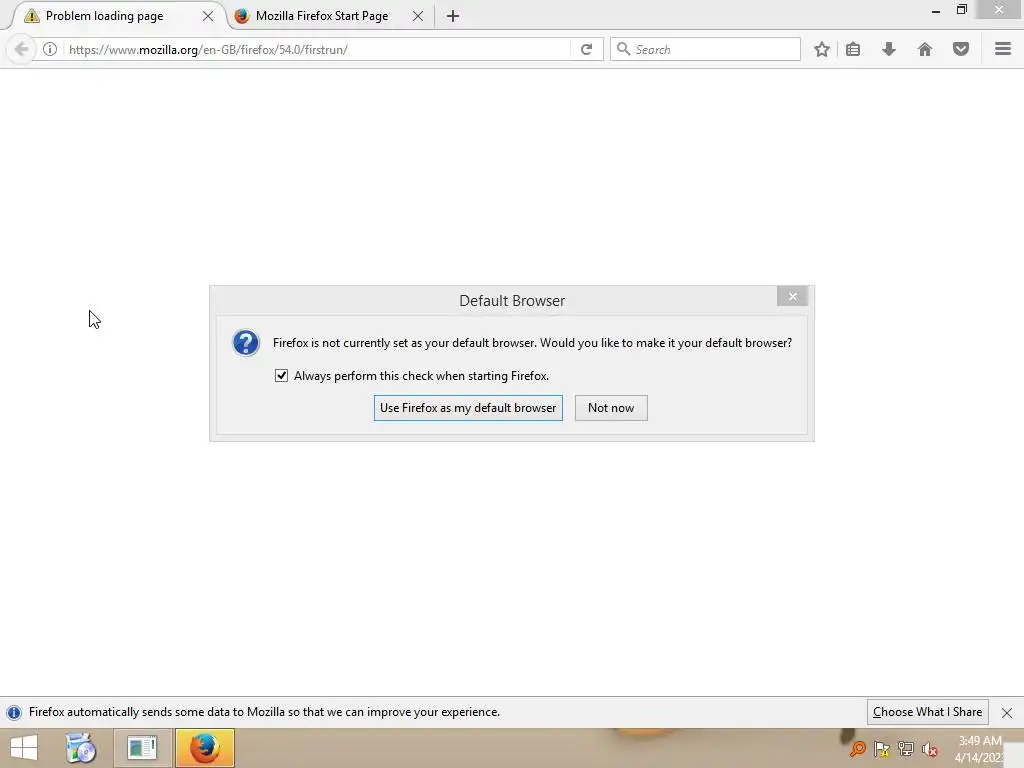This screenshot has height=768, width=1024.
Task: Click Choose What I Share button
Action: pos(927,712)
